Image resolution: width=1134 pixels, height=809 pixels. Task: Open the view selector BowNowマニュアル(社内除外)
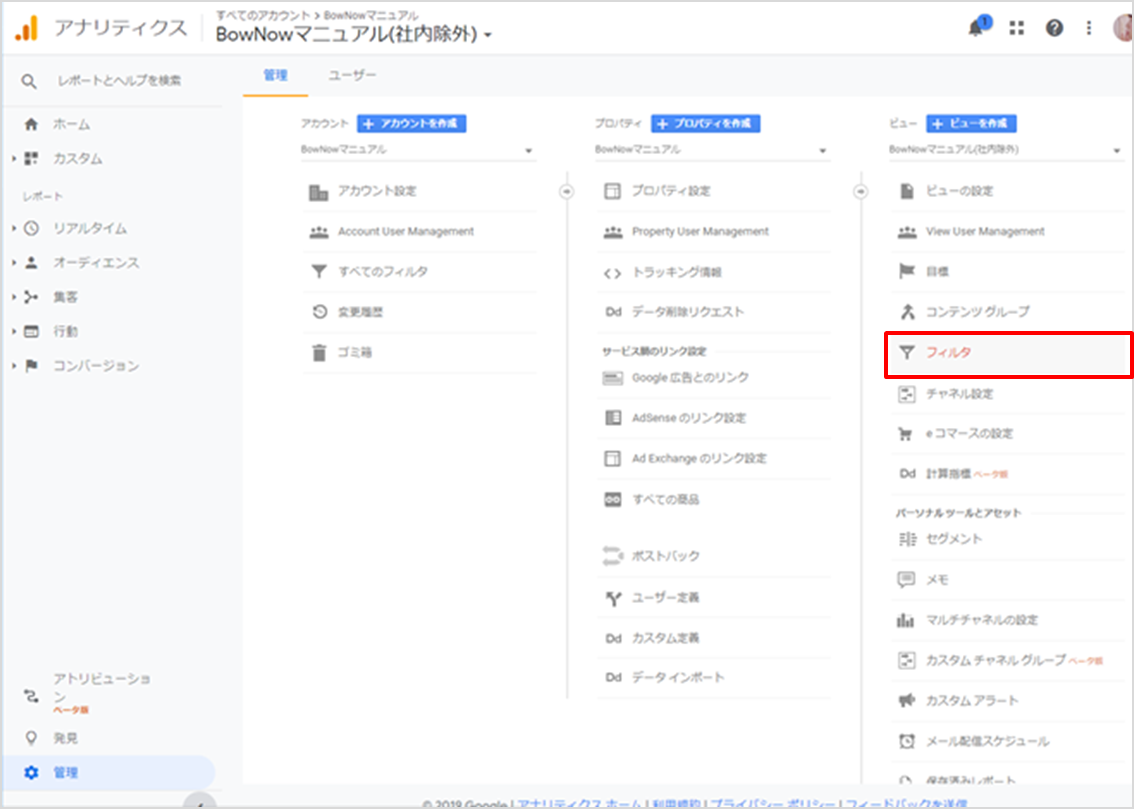1006,150
